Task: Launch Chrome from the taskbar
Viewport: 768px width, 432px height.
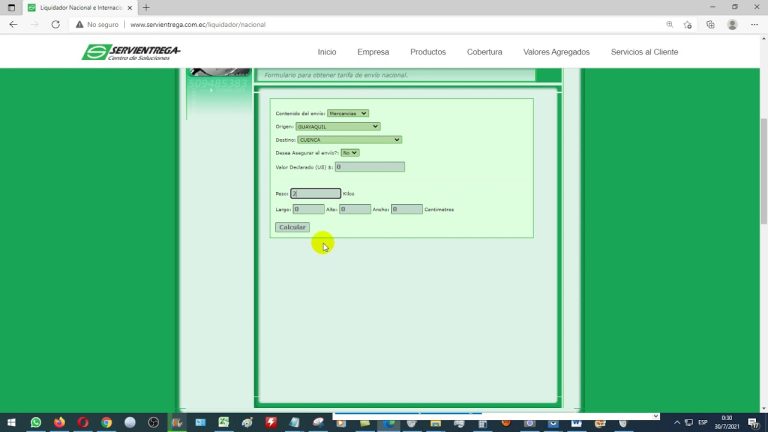Action: [x=106, y=423]
